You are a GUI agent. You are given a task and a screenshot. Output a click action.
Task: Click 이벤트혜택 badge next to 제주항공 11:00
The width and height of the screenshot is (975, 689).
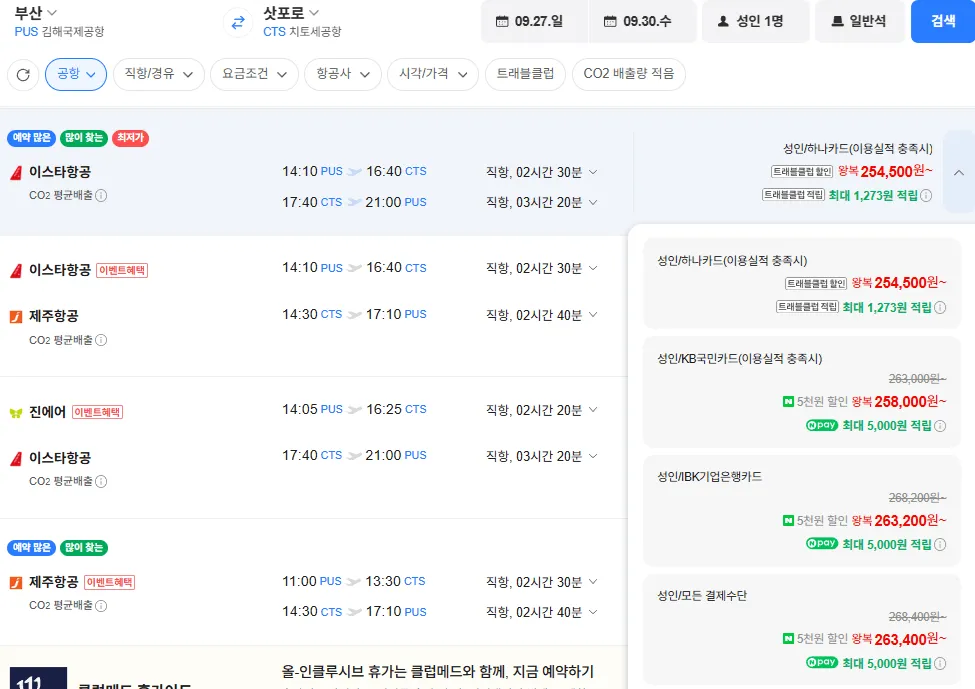click(109, 582)
